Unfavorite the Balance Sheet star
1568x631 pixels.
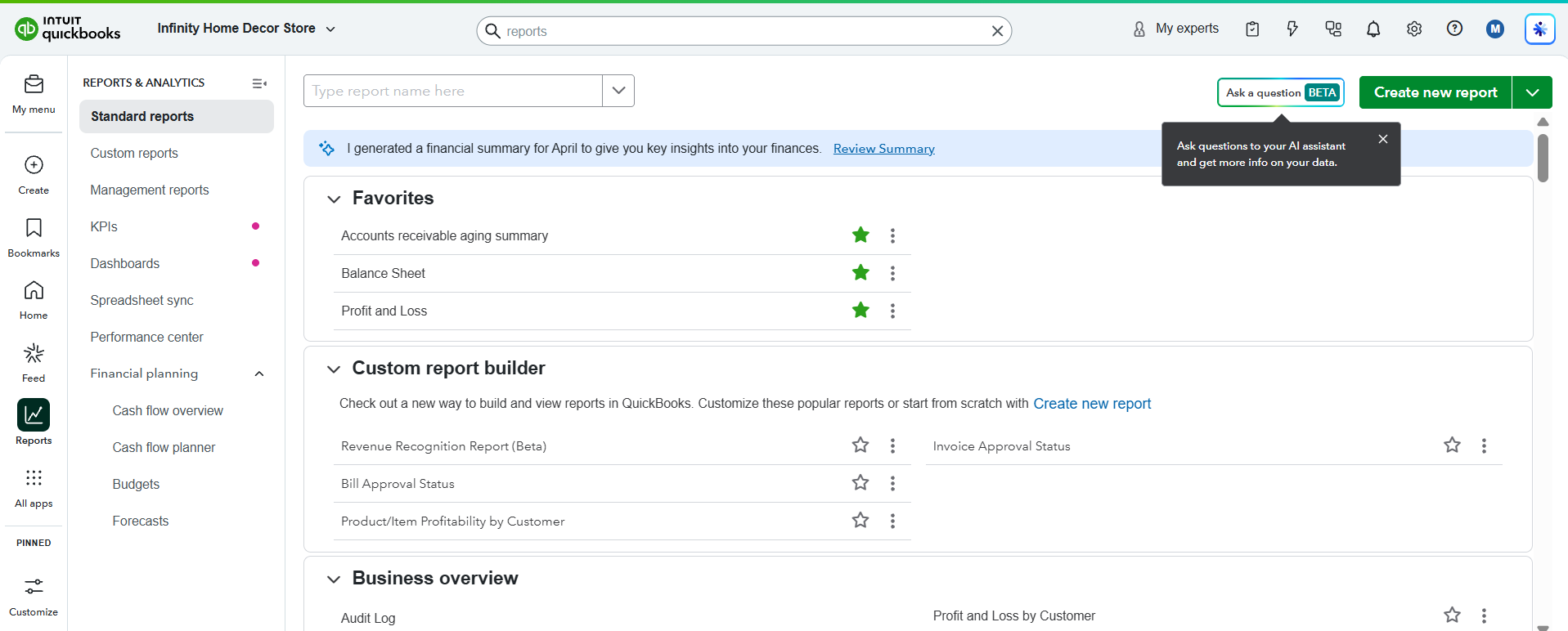click(x=860, y=272)
